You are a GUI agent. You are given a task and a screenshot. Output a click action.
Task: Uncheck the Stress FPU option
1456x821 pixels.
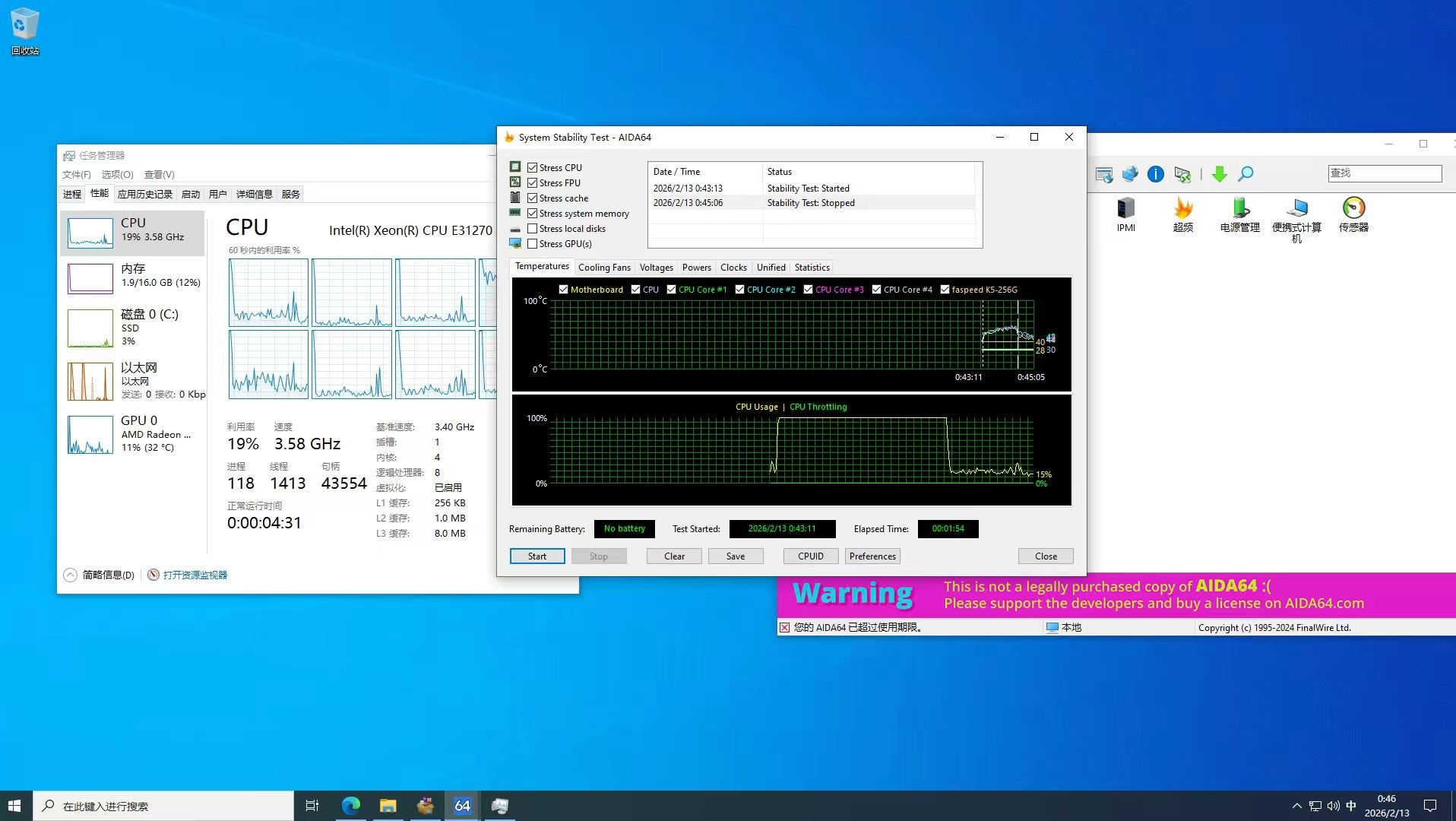point(533,183)
